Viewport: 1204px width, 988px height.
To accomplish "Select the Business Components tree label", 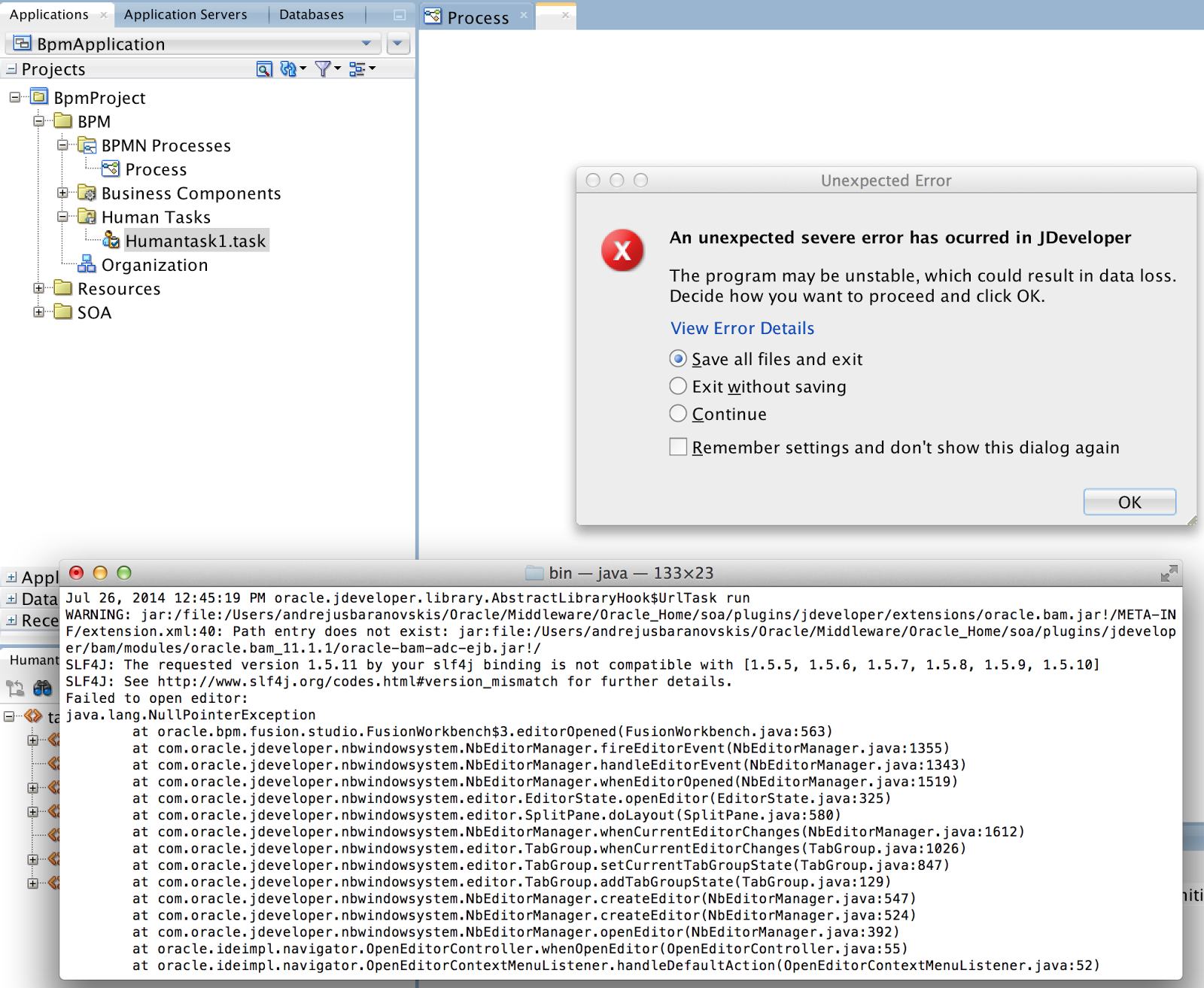I will tap(191, 193).
